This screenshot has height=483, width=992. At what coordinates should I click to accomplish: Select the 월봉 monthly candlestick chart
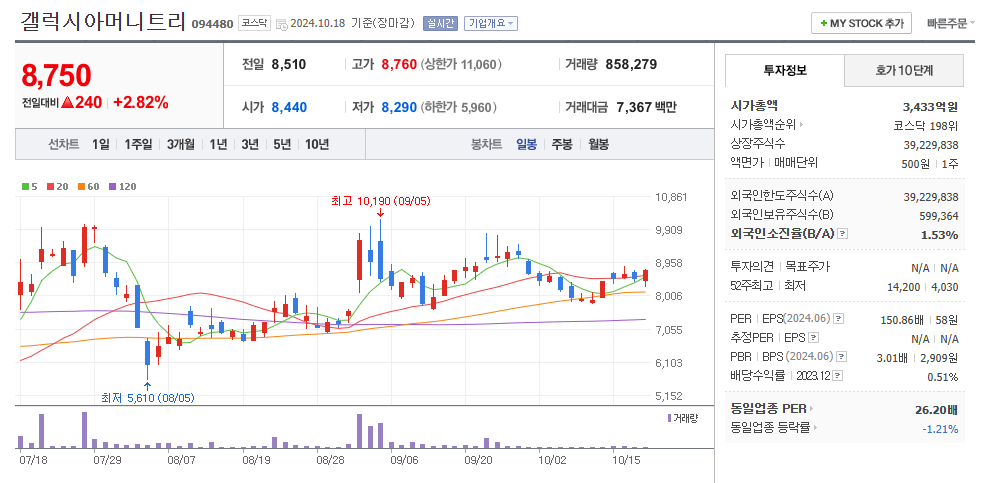pos(598,144)
